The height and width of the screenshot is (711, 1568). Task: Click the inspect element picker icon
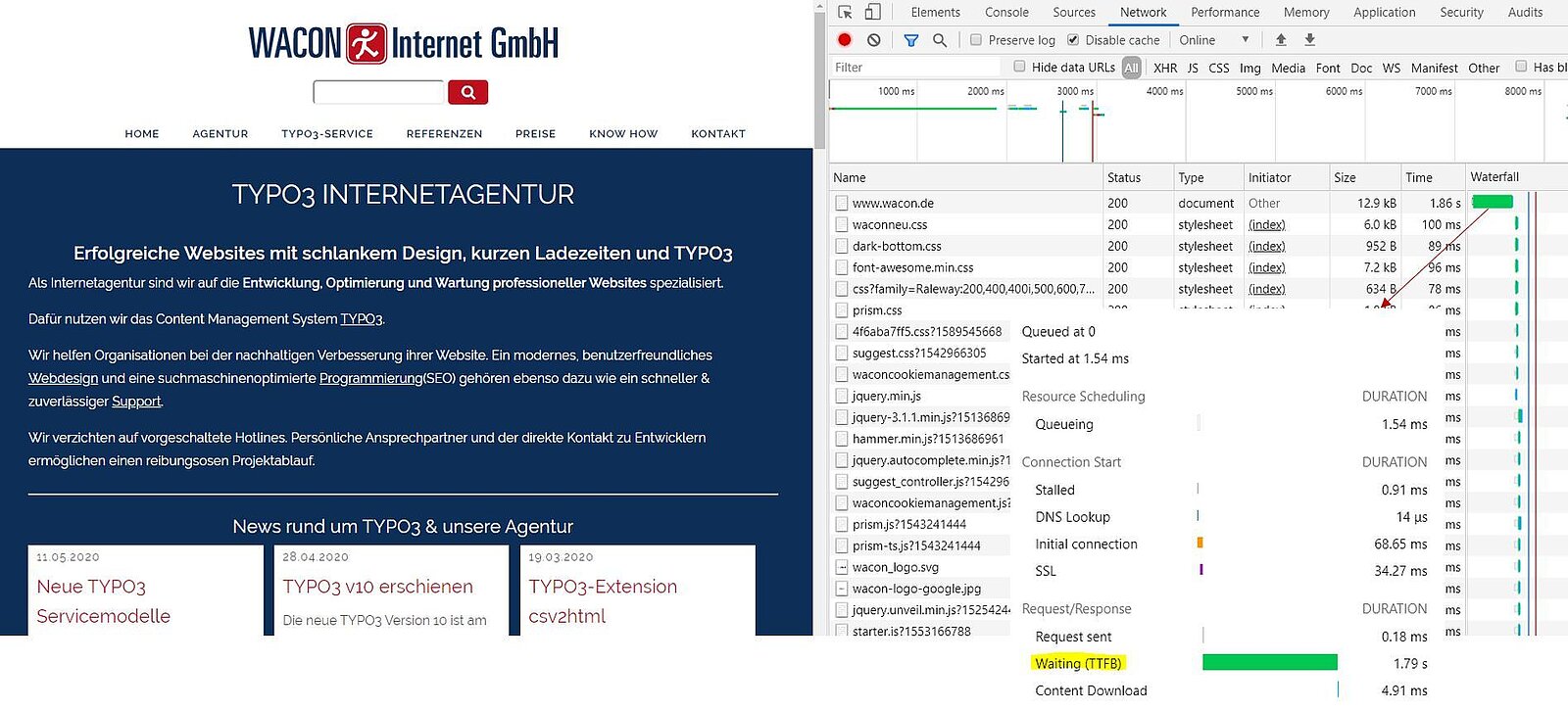pyautogui.click(x=845, y=12)
